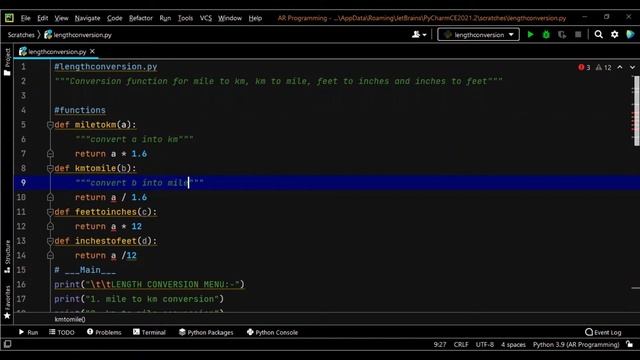Open the Window menu
Image resolution: width=640 pixels, height=360 pixels.
229,18
